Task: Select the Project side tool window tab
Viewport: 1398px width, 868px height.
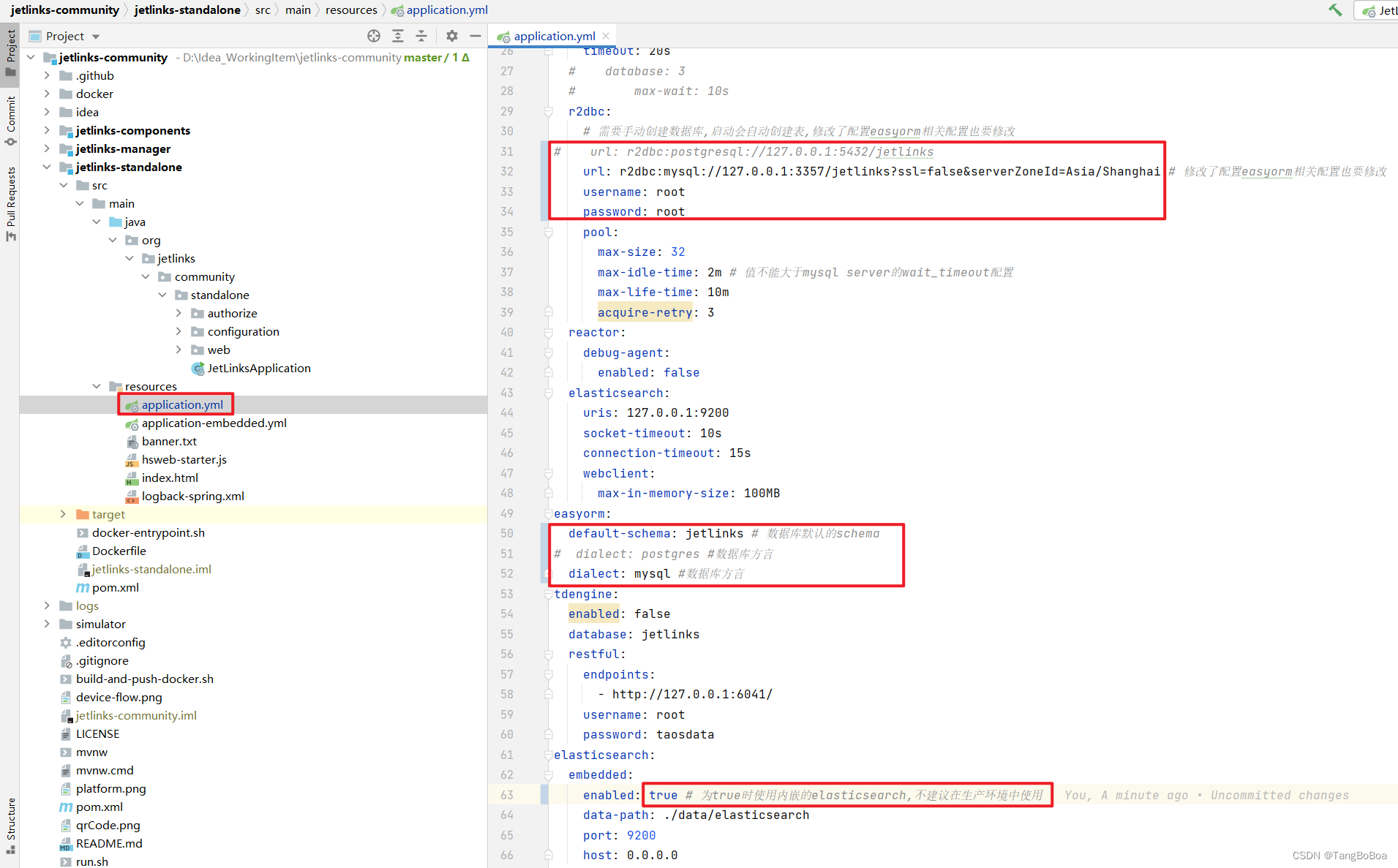Action: (10, 53)
